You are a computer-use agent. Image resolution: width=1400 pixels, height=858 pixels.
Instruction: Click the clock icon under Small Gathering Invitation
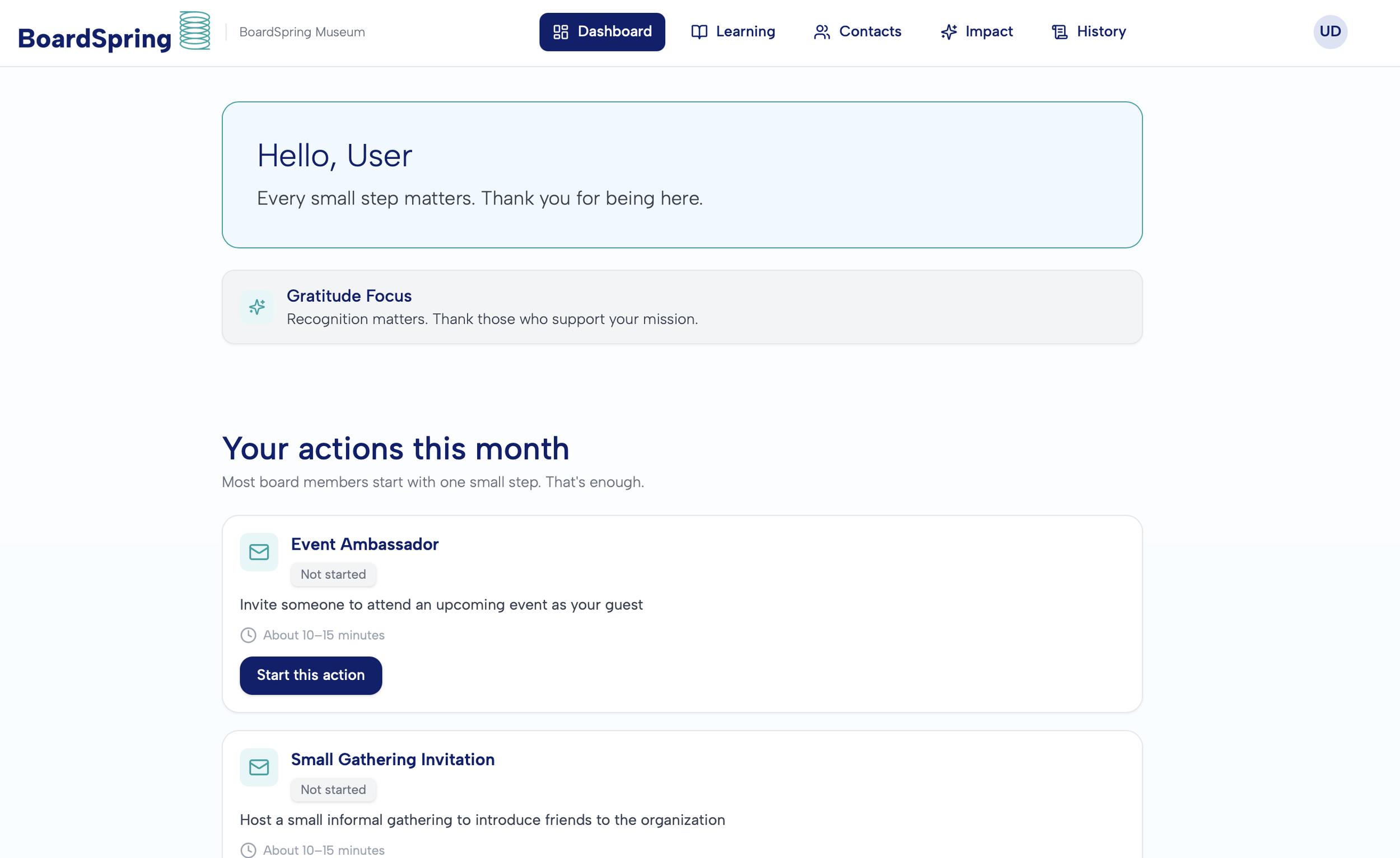pos(248,850)
